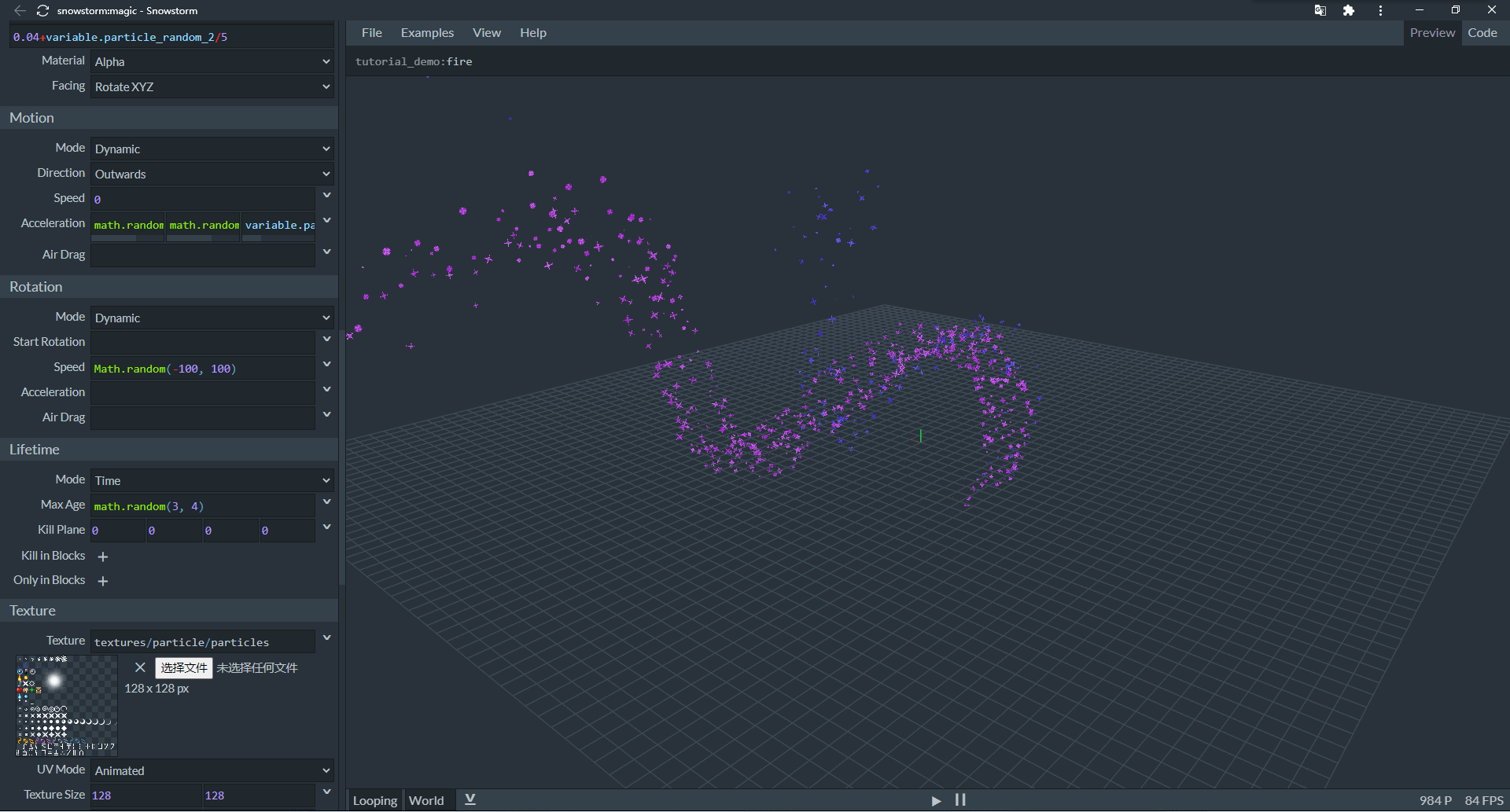Open the extensions puzzle icon
This screenshot has height=812, width=1510.
tap(1349, 10)
